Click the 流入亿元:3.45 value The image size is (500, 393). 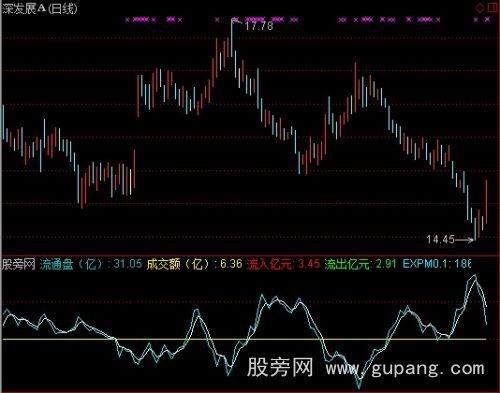pos(283,264)
